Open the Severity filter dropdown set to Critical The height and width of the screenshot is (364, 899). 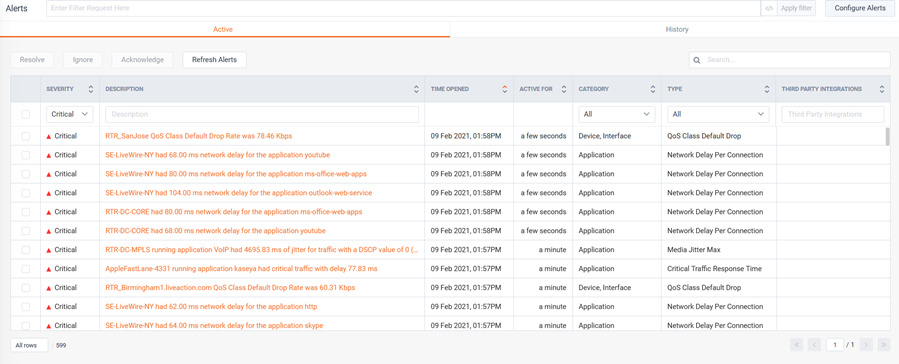pyautogui.click(x=69, y=114)
